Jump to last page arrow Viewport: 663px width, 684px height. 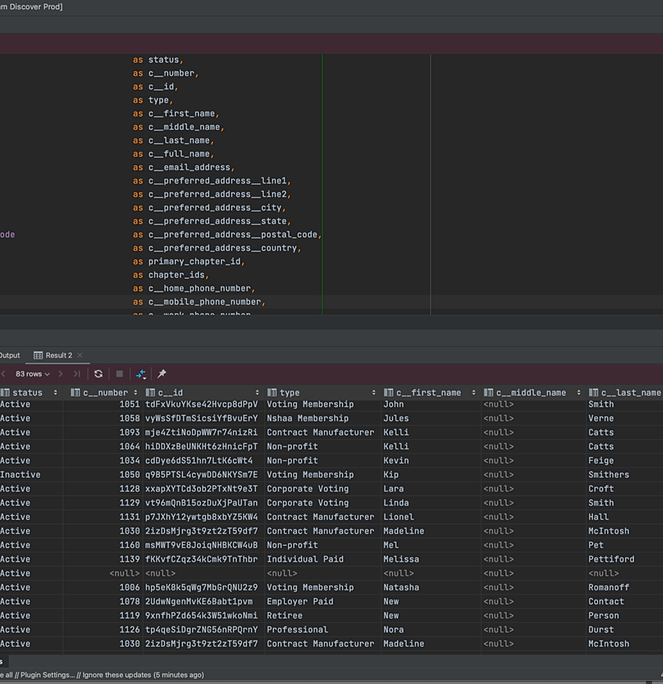77,374
